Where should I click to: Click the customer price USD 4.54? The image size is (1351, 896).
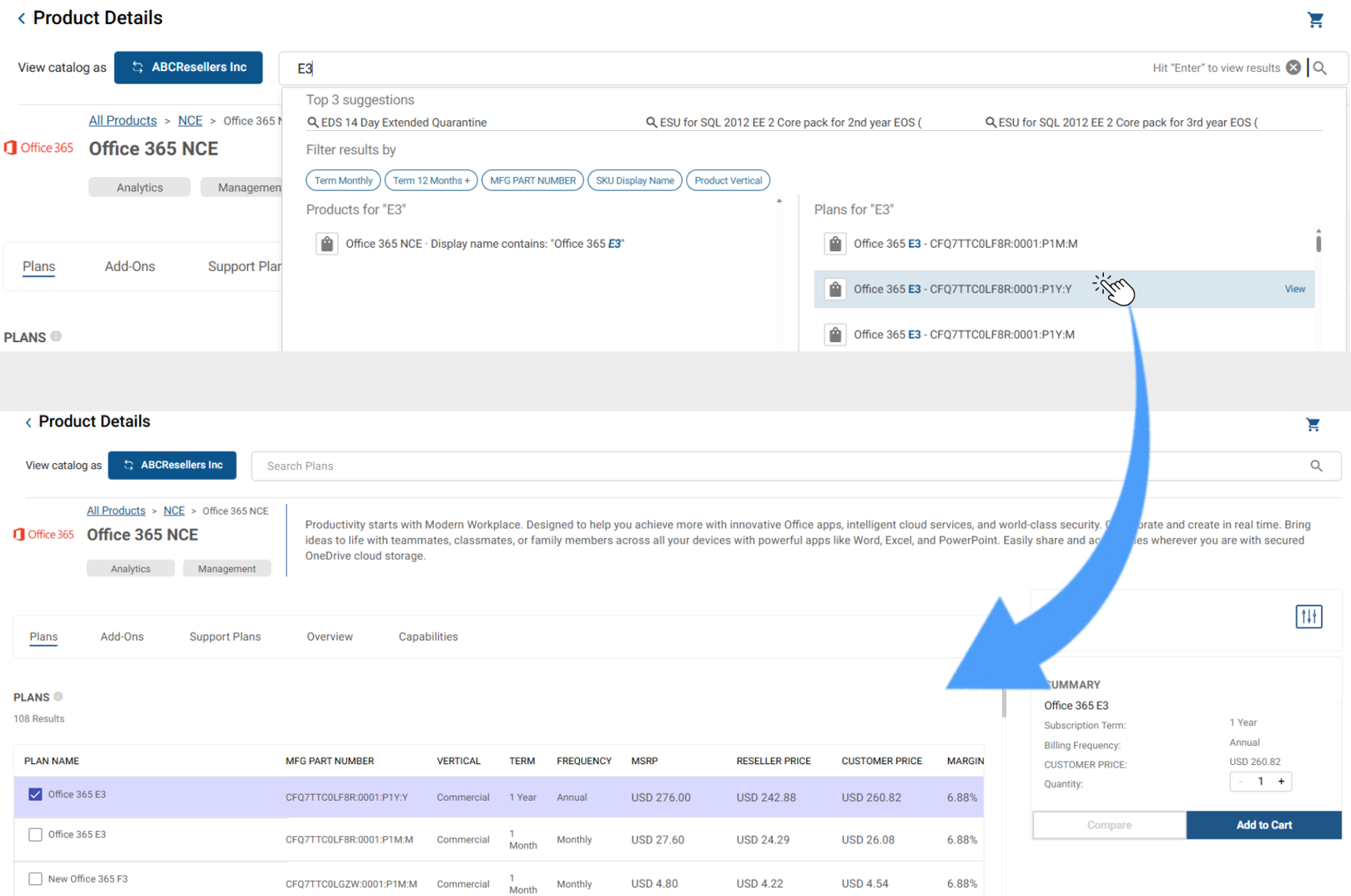click(865, 883)
